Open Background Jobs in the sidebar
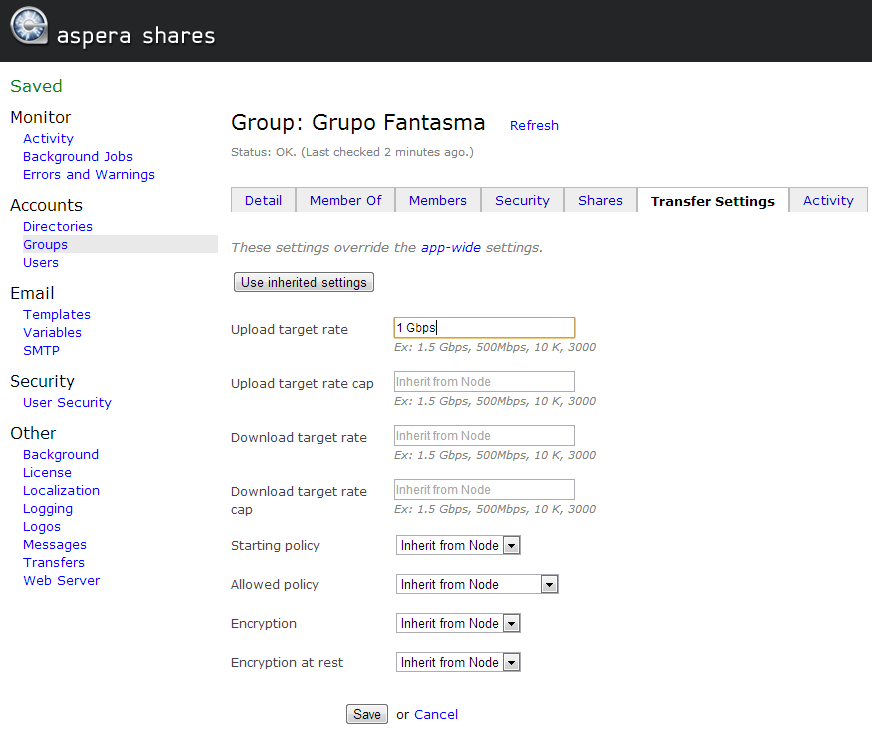 (x=78, y=156)
